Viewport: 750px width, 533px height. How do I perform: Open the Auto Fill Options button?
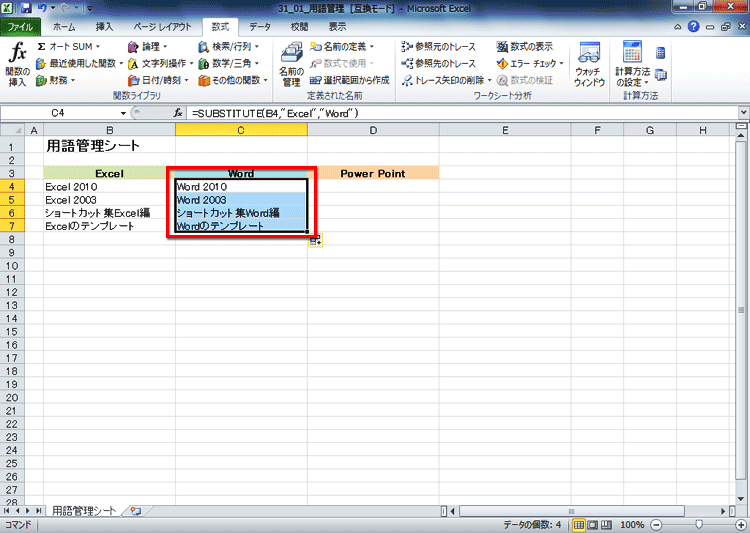(316, 240)
